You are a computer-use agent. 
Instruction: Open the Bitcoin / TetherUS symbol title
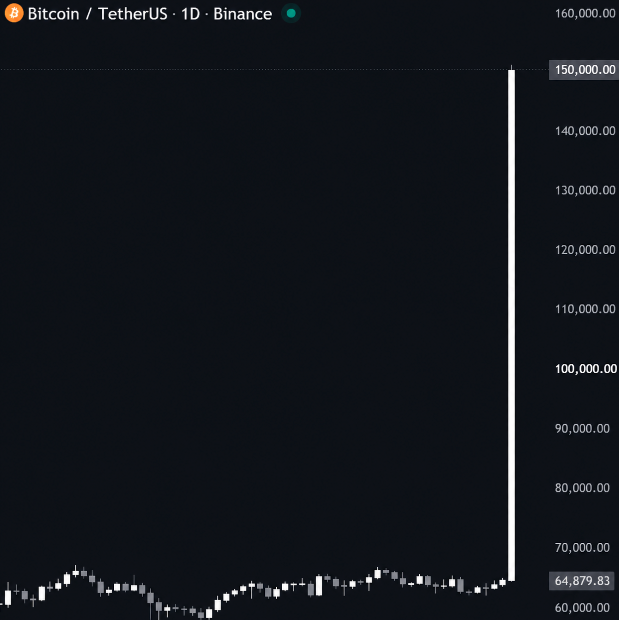tap(98, 14)
